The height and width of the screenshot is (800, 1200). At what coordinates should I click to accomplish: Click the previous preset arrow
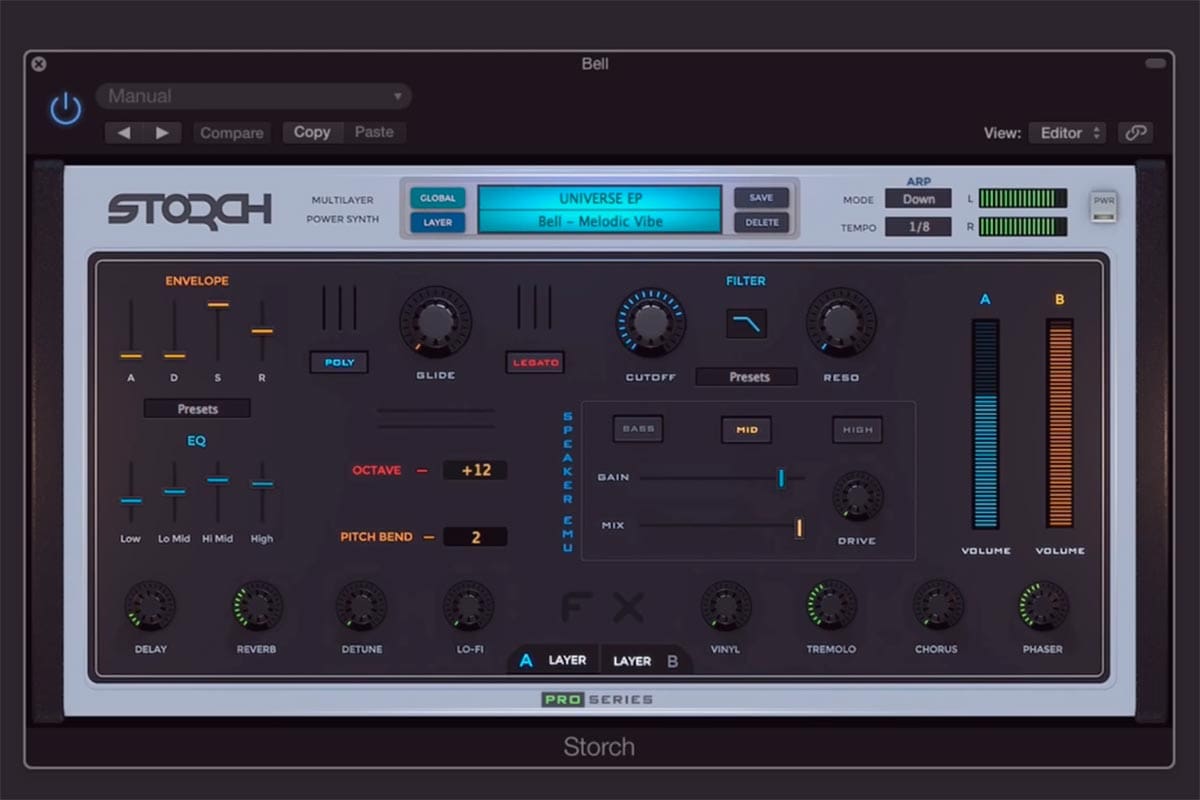point(124,132)
